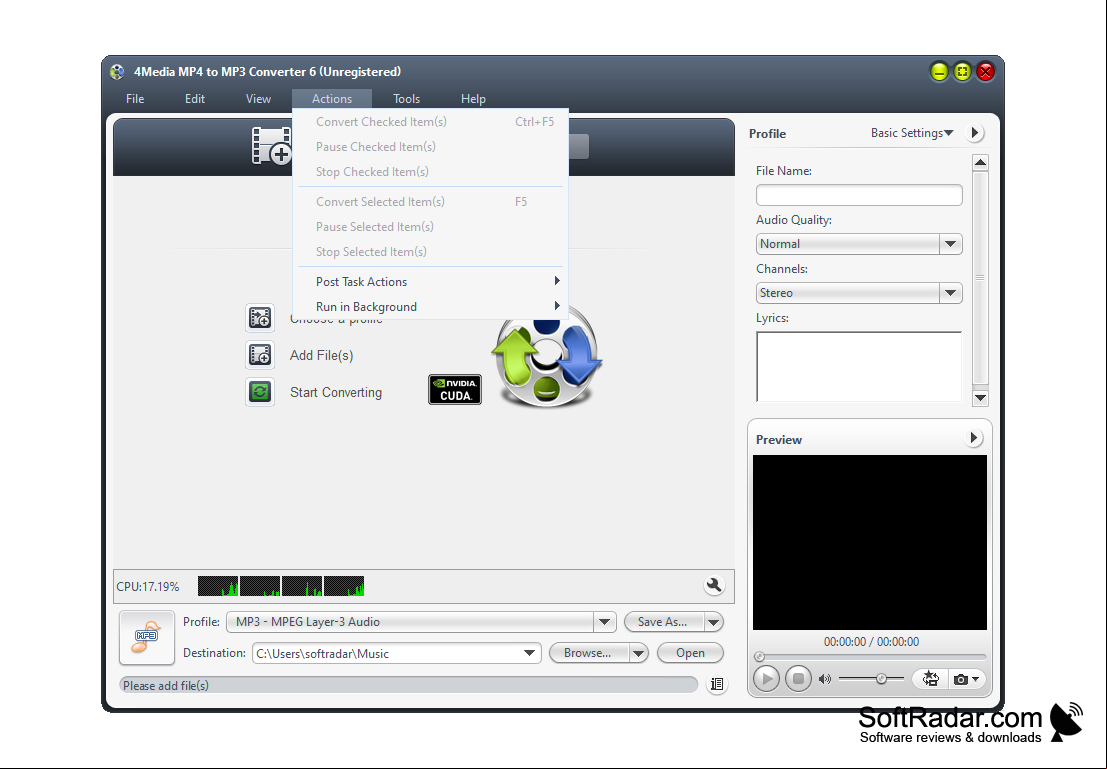Click the preview seek bar handle

(x=759, y=657)
